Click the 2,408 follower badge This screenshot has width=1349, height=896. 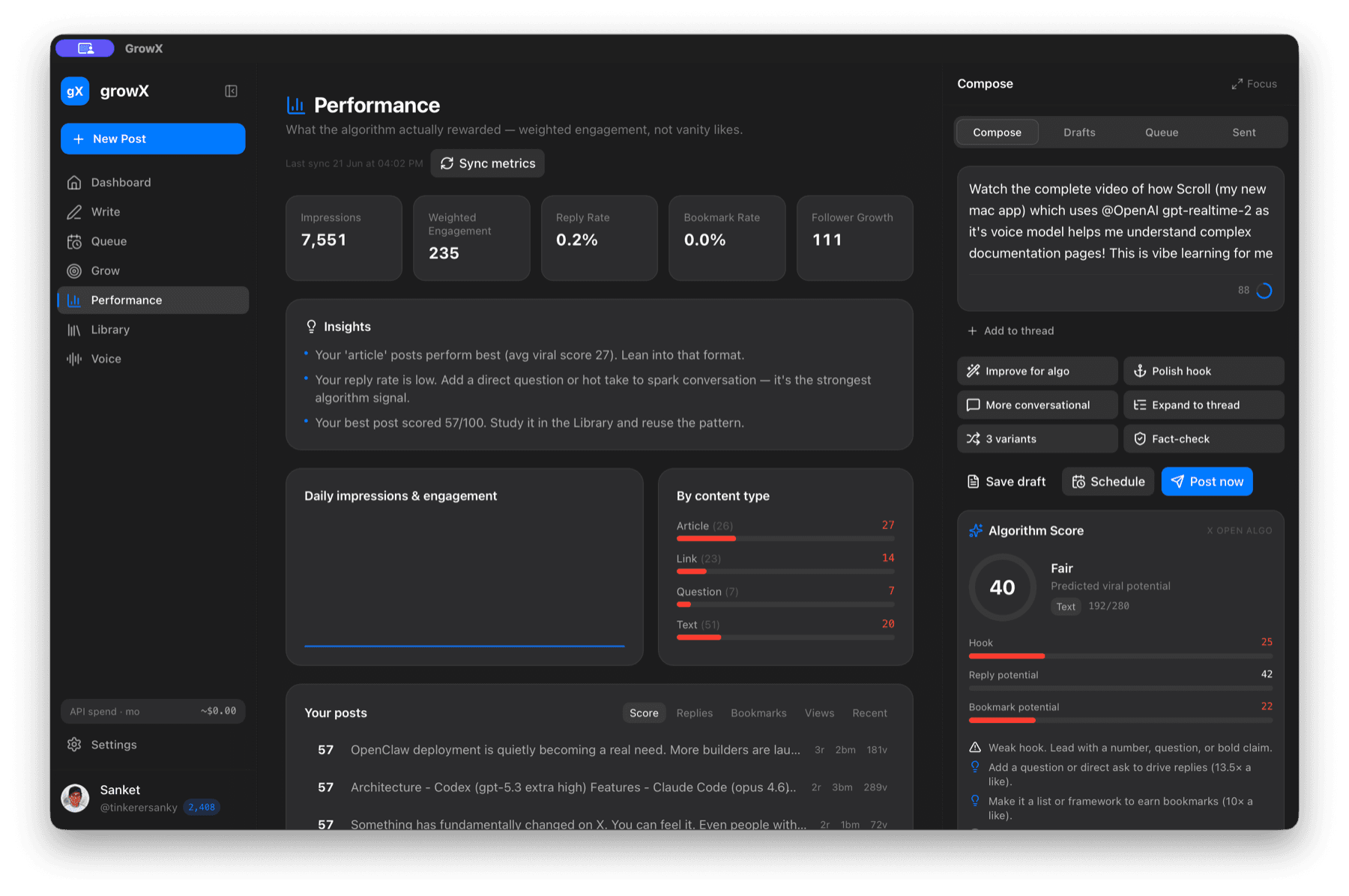coord(202,808)
